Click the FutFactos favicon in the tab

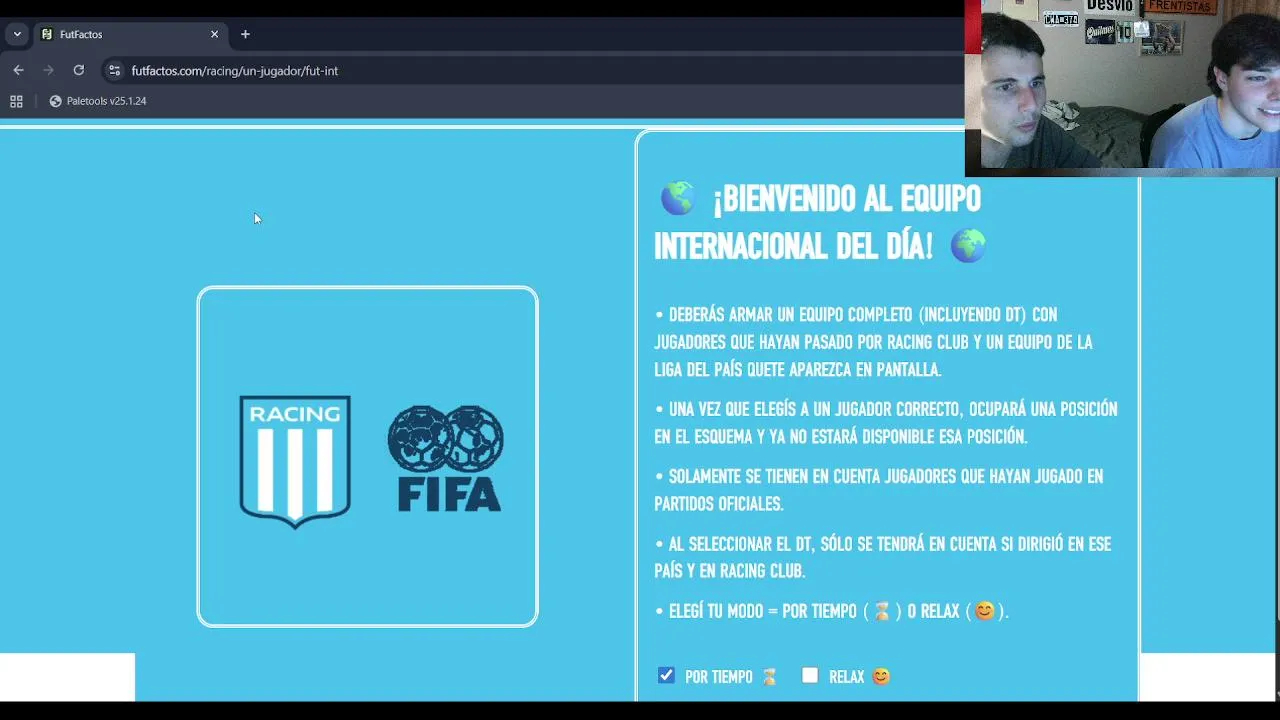click(46, 34)
